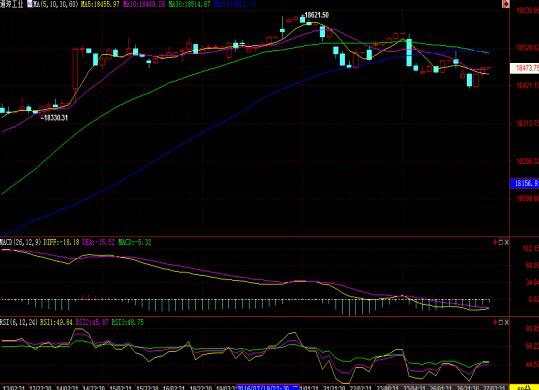Screen dimensions: 539x390
Task: Close the RSI indicator panel
Action: pyautogui.click(x=507, y=322)
